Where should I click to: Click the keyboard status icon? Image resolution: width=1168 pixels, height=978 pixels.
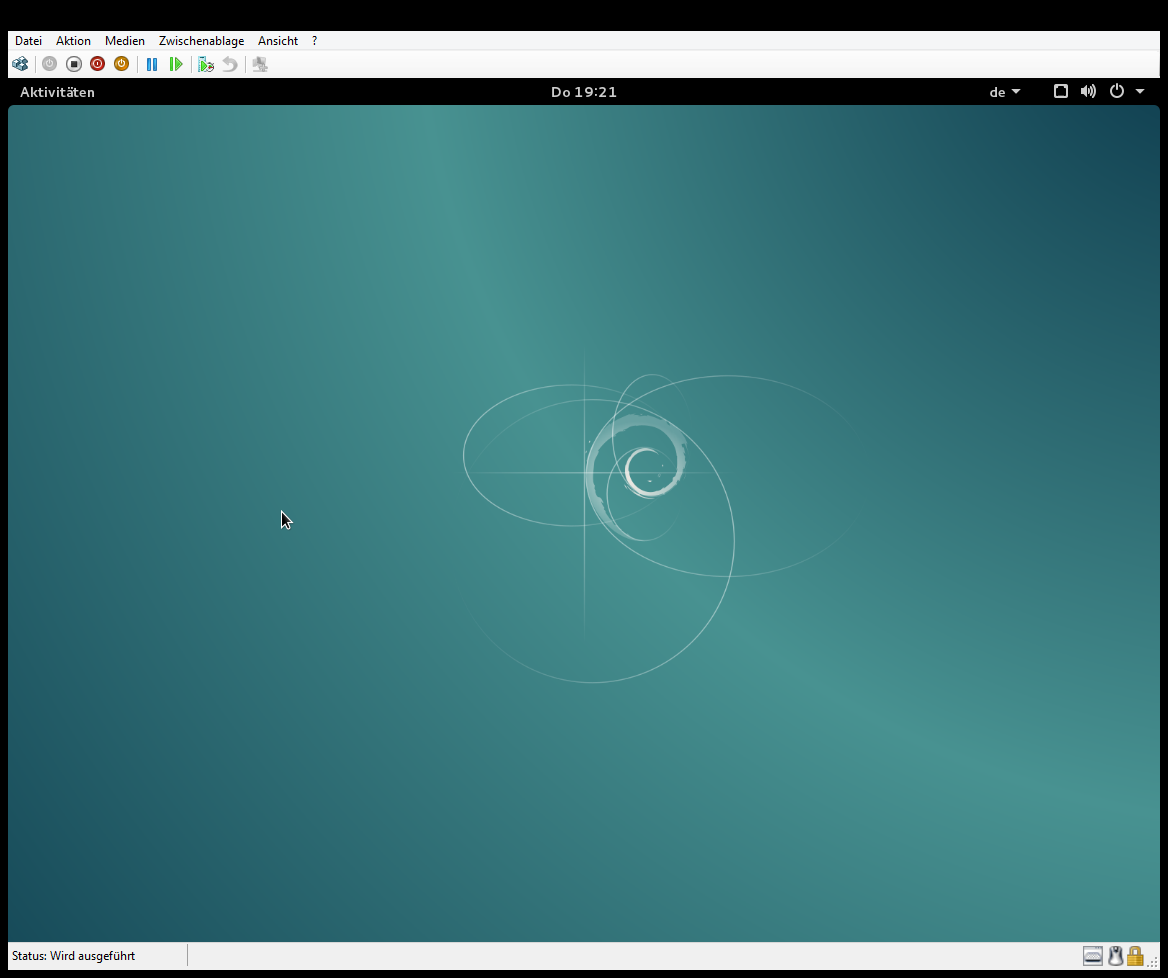click(1093, 956)
